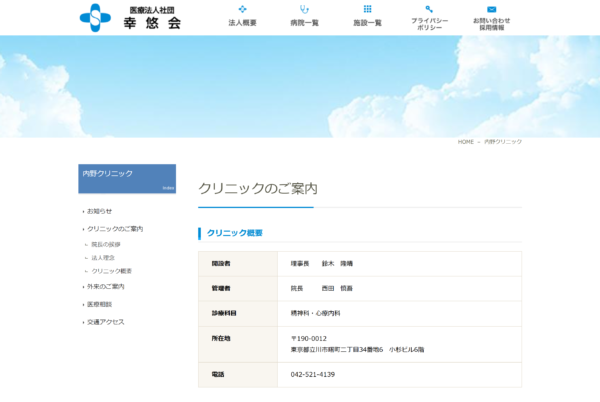This screenshot has height=402, width=600.
Task: Select 院長の挨拶 sidebar sub-item
Action: pos(106,244)
